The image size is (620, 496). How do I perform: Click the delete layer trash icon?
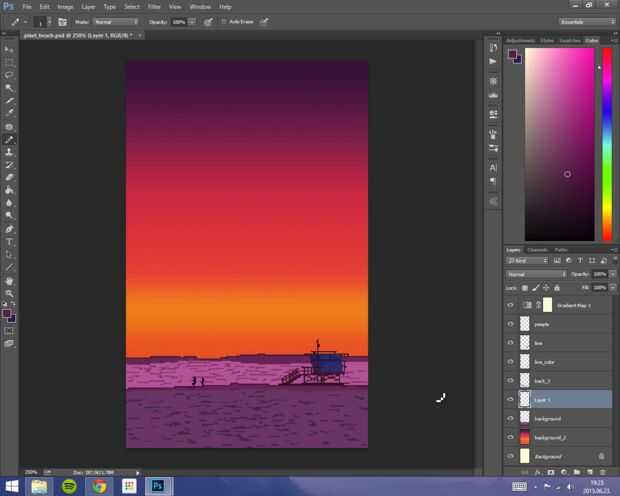tap(603, 472)
